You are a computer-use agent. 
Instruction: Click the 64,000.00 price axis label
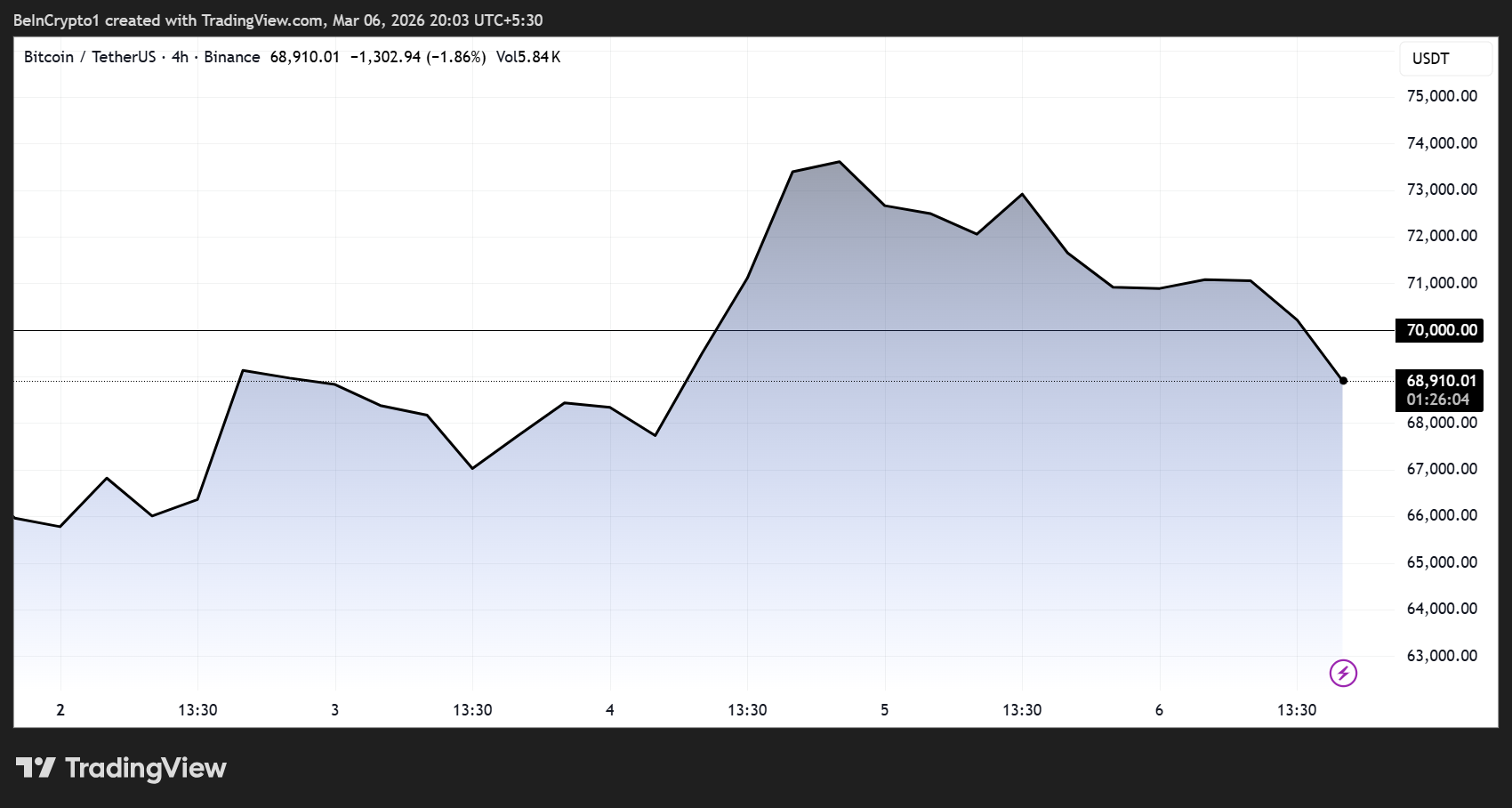(x=1442, y=609)
